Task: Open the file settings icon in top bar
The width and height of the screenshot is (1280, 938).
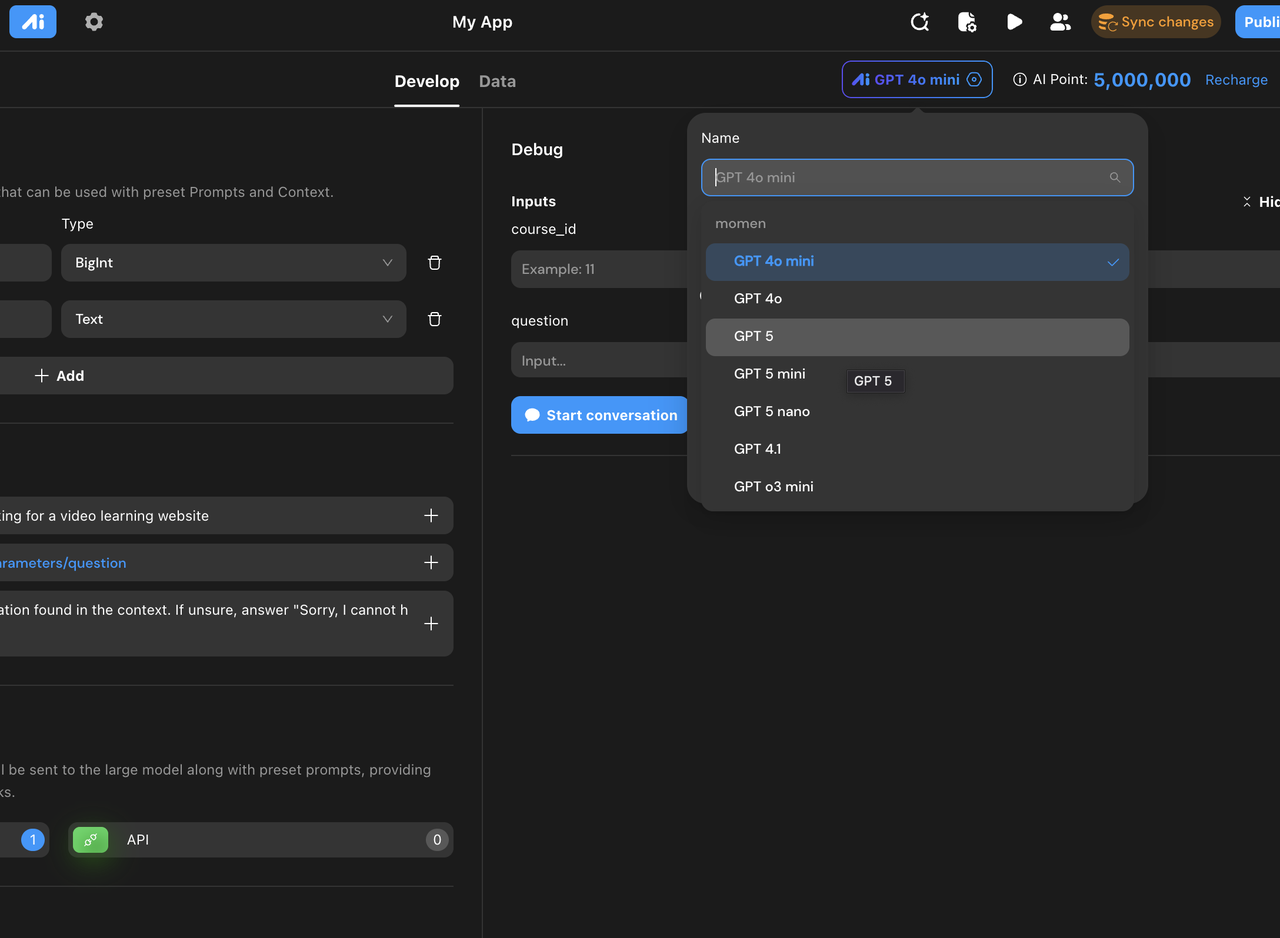Action: click(x=967, y=22)
